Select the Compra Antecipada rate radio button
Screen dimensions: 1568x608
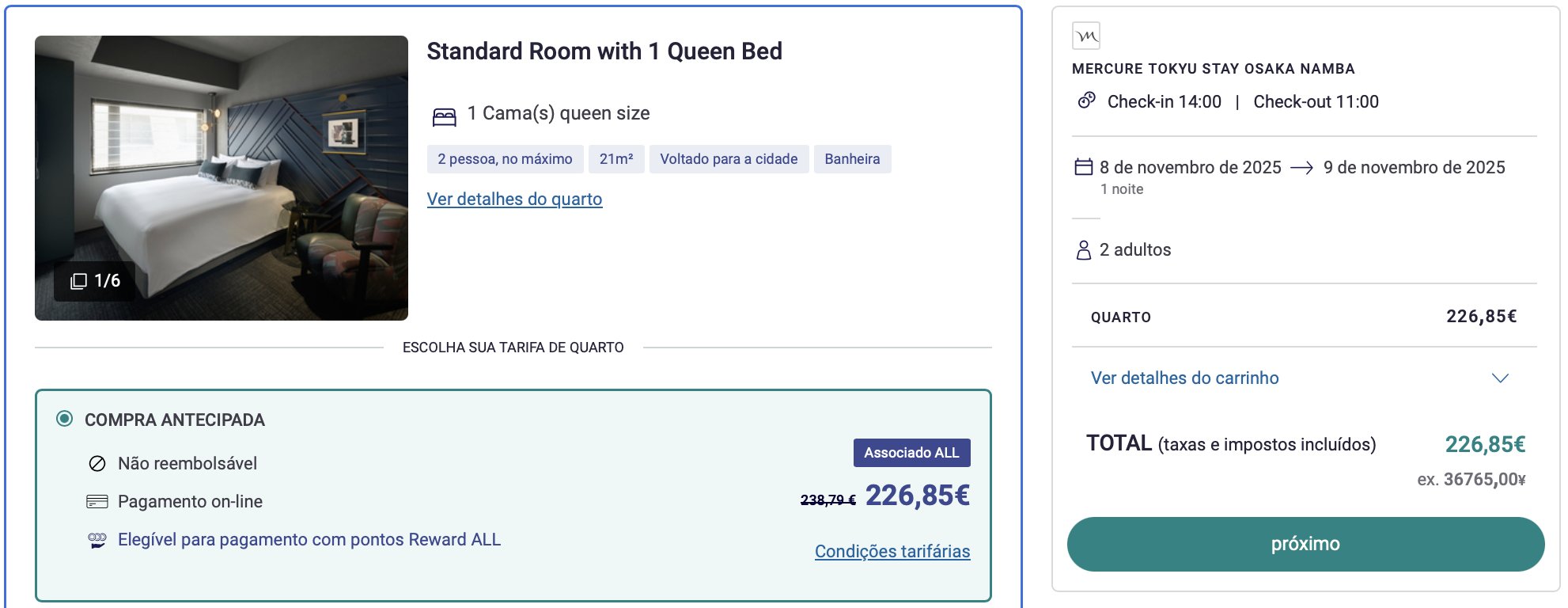[65, 419]
